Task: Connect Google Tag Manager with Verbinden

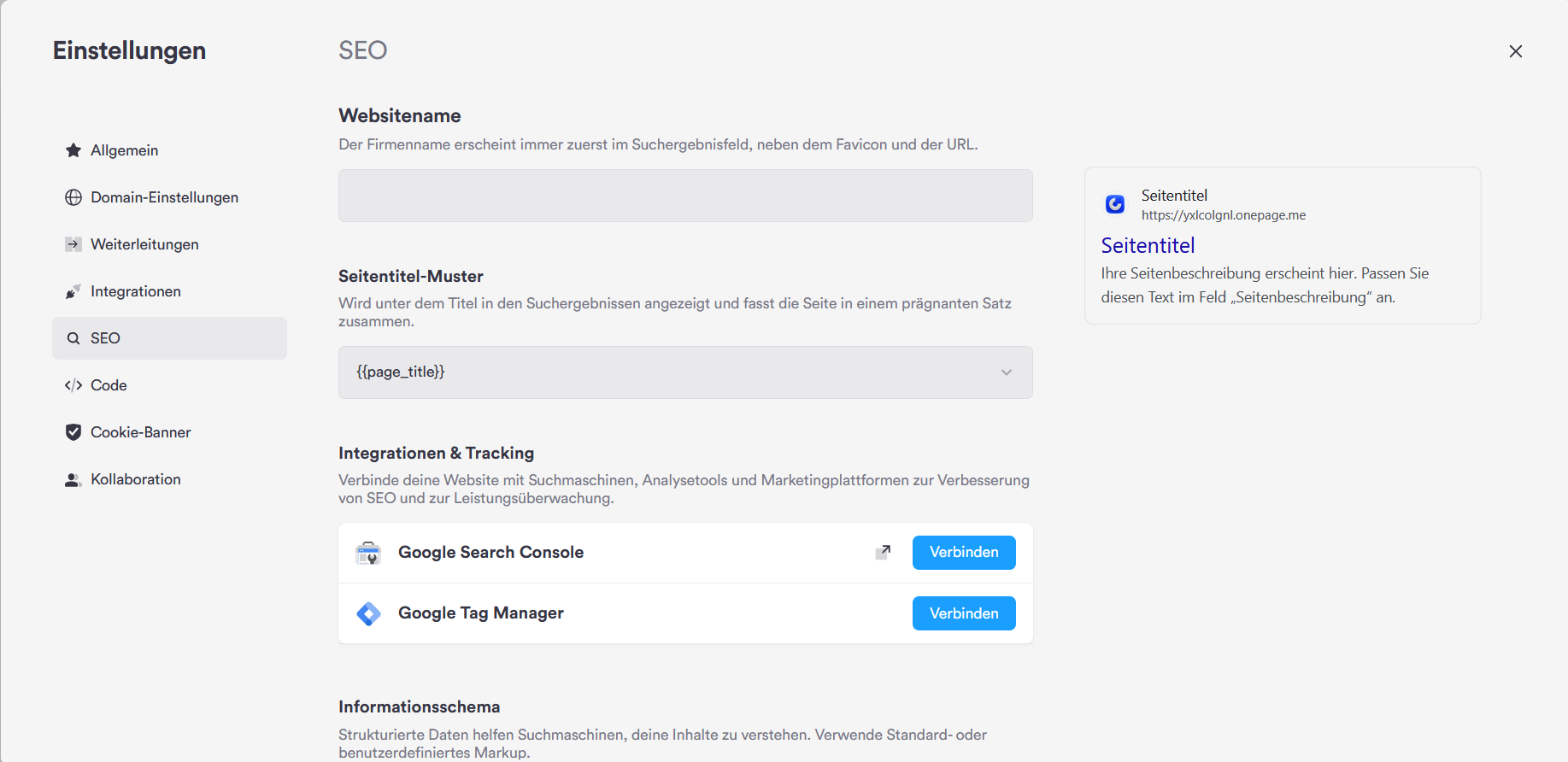Action: [964, 613]
